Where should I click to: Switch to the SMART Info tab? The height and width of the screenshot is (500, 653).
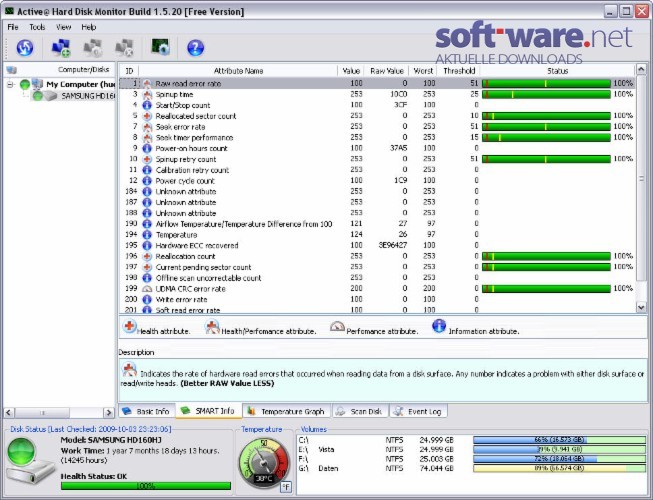(209, 411)
